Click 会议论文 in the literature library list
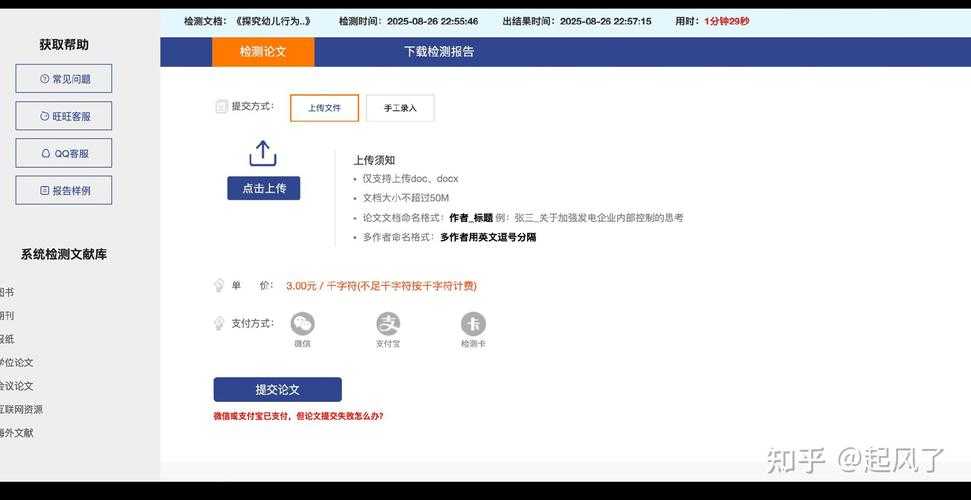The width and height of the screenshot is (971, 500). [17, 386]
